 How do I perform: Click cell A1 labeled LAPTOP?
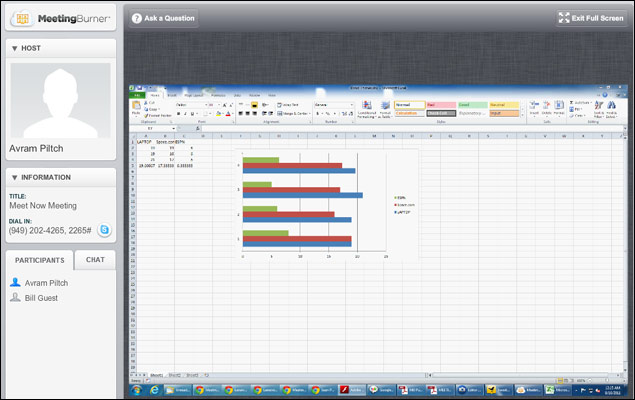coord(145,142)
